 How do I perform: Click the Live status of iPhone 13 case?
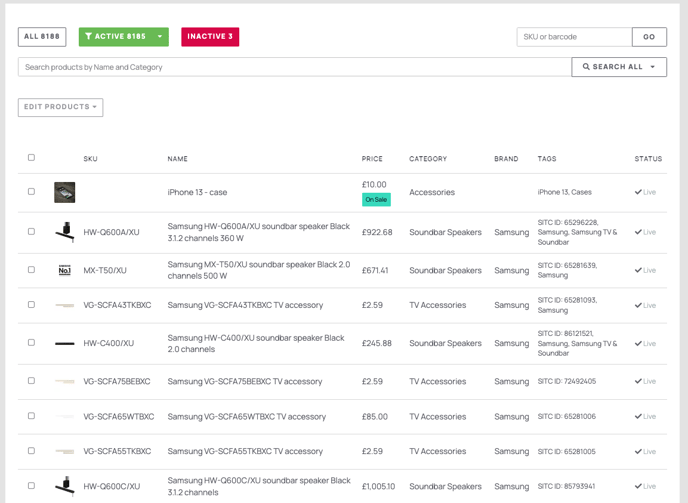tap(645, 192)
